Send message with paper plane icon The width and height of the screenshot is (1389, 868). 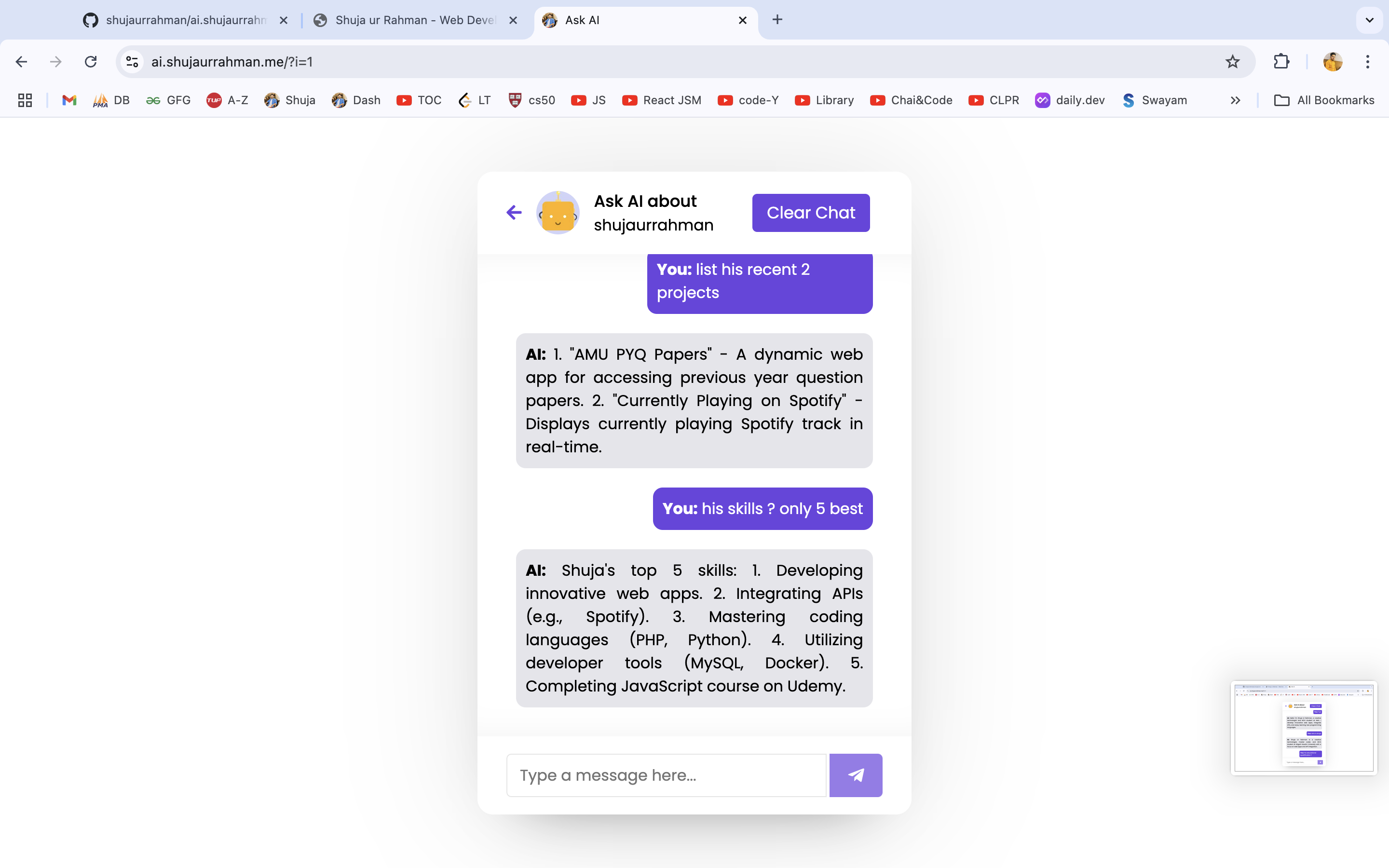click(855, 775)
